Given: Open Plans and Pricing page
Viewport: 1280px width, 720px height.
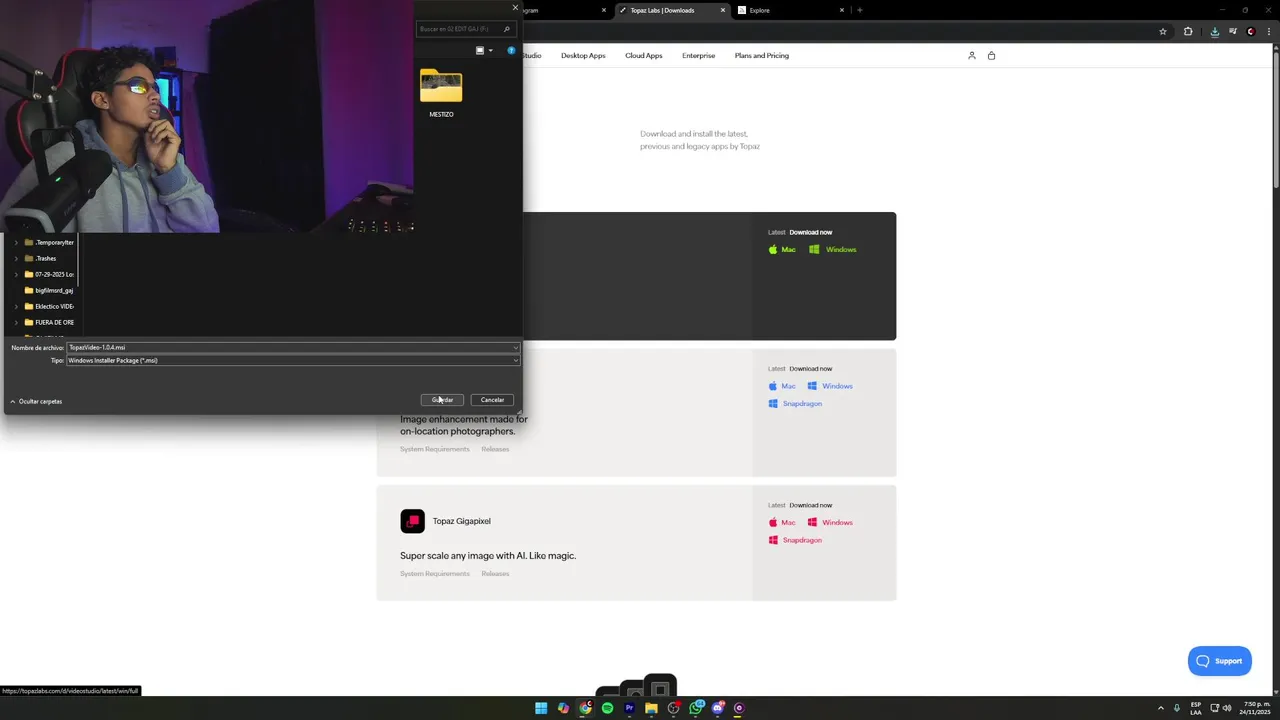Looking at the screenshot, I should tap(762, 55).
